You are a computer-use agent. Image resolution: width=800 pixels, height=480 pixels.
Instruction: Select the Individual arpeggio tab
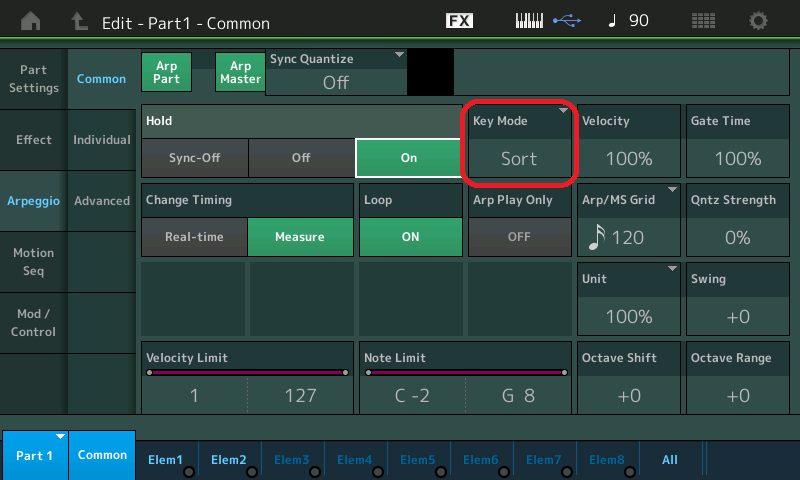coord(102,140)
